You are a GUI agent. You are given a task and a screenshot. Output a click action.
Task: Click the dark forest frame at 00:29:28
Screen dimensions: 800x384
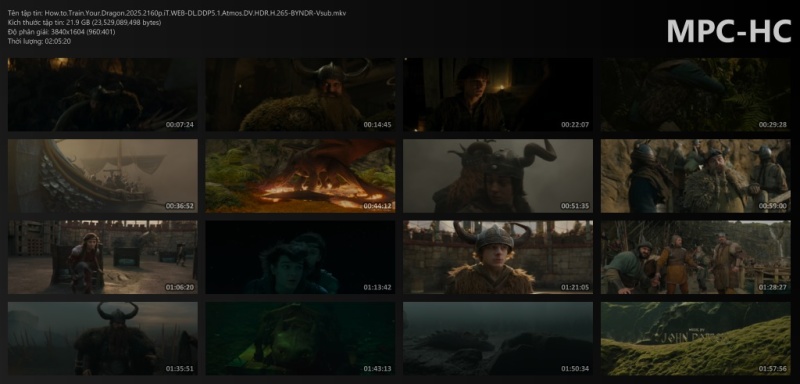(x=695, y=94)
